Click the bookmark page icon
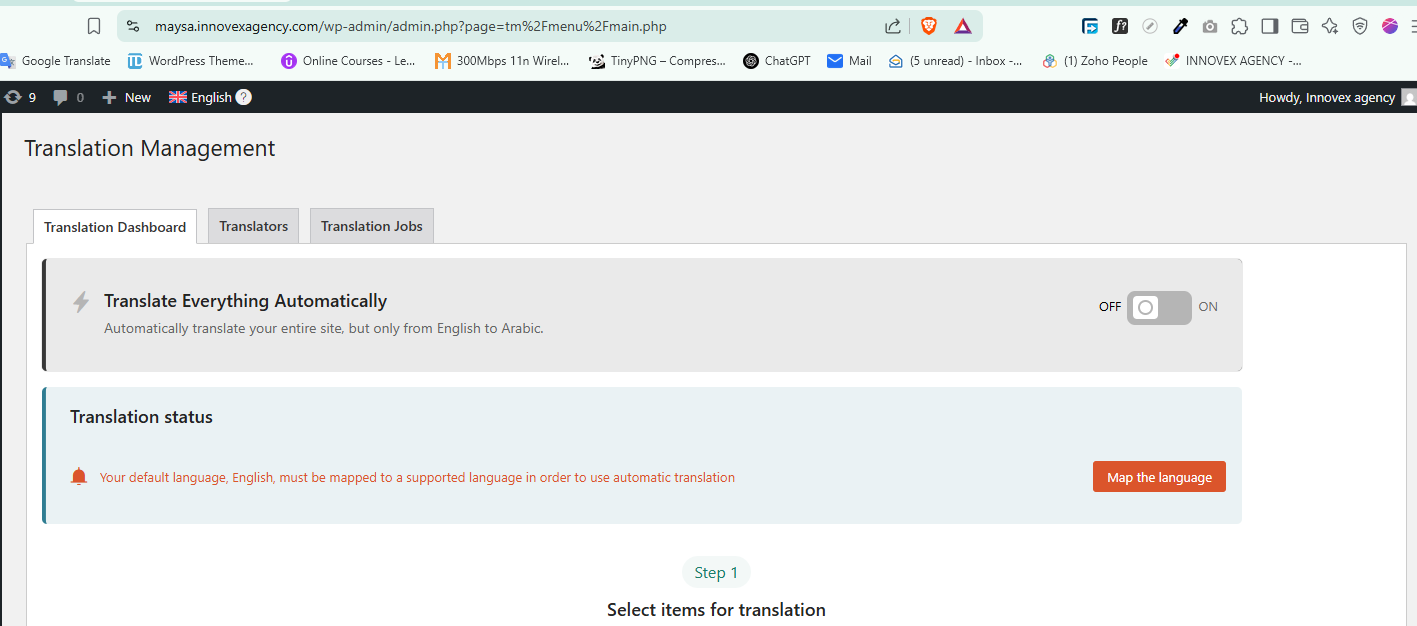1417x626 pixels. point(94,26)
